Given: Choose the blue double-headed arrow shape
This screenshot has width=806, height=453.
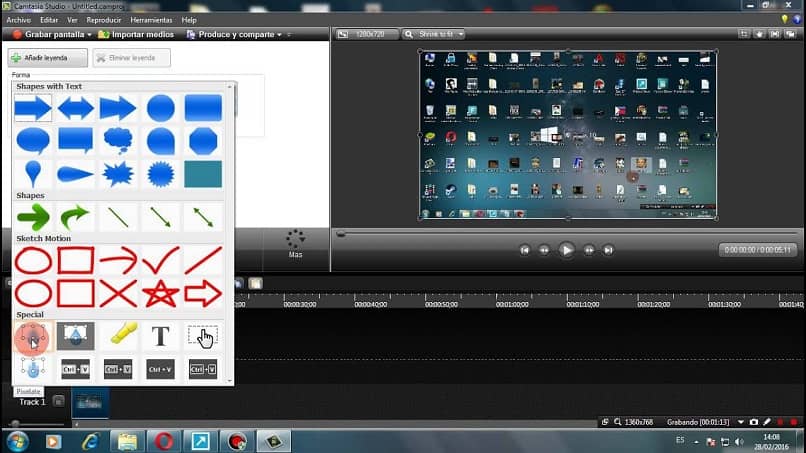Looking at the screenshot, I should click(x=76, y=108).
